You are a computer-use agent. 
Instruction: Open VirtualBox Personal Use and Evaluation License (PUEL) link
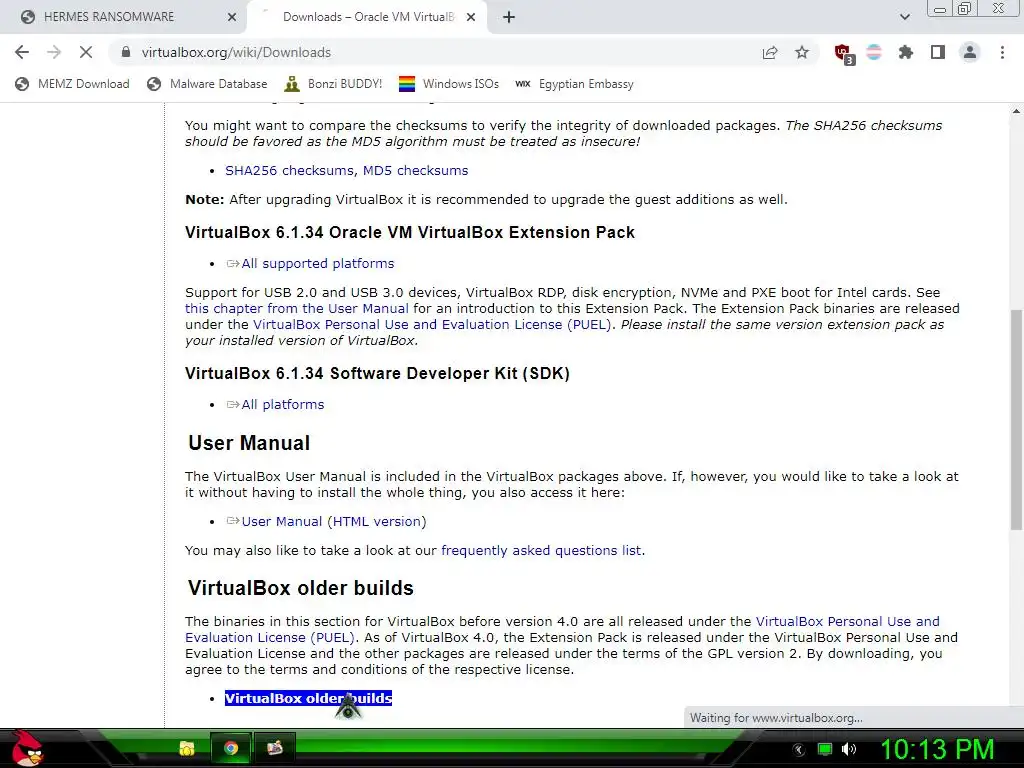pyautogui.click(x=432, y=325)
